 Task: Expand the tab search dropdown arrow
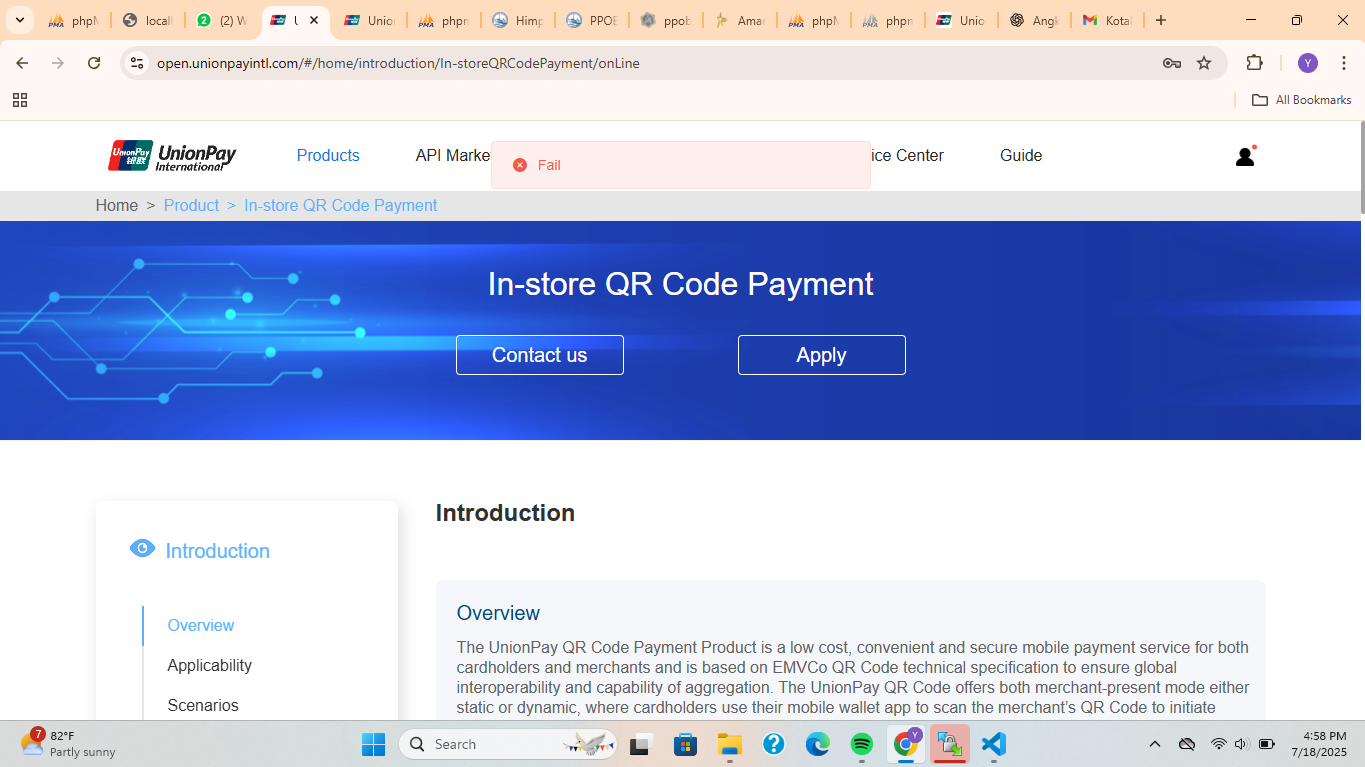point(19,20)
